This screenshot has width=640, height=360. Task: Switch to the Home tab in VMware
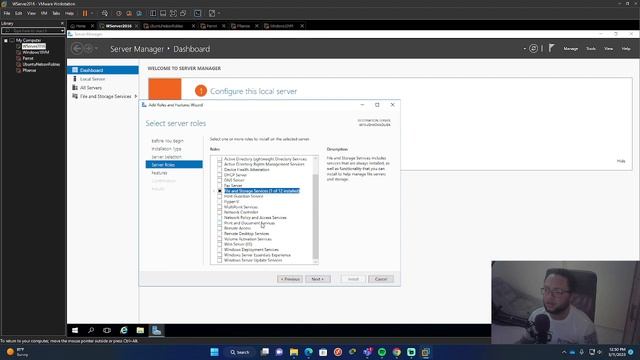coord(81,26)
